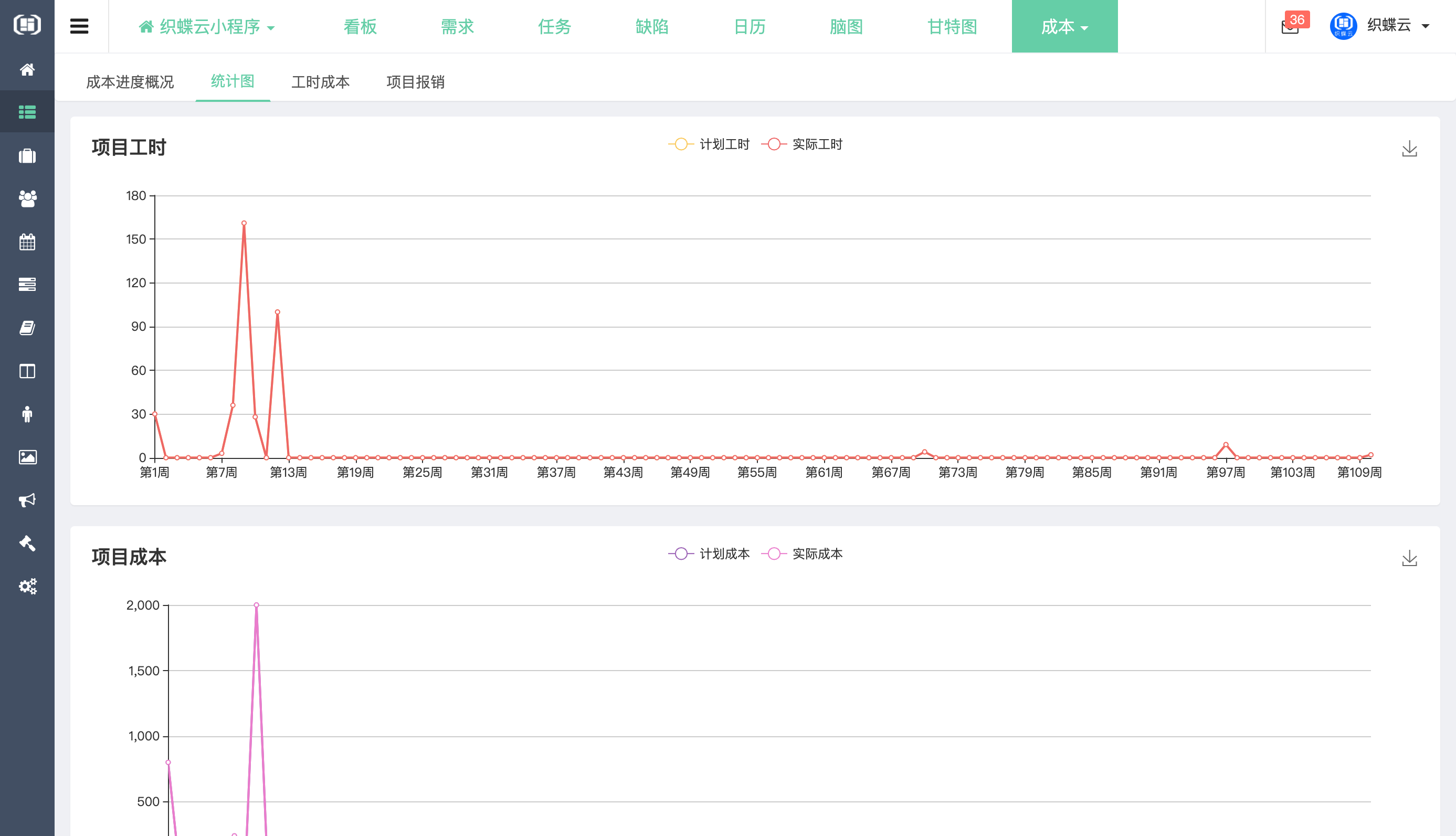Go to 甘特图 page
Image resolution: width=1456 pixels, height=836 pixels.
point(952,26)
